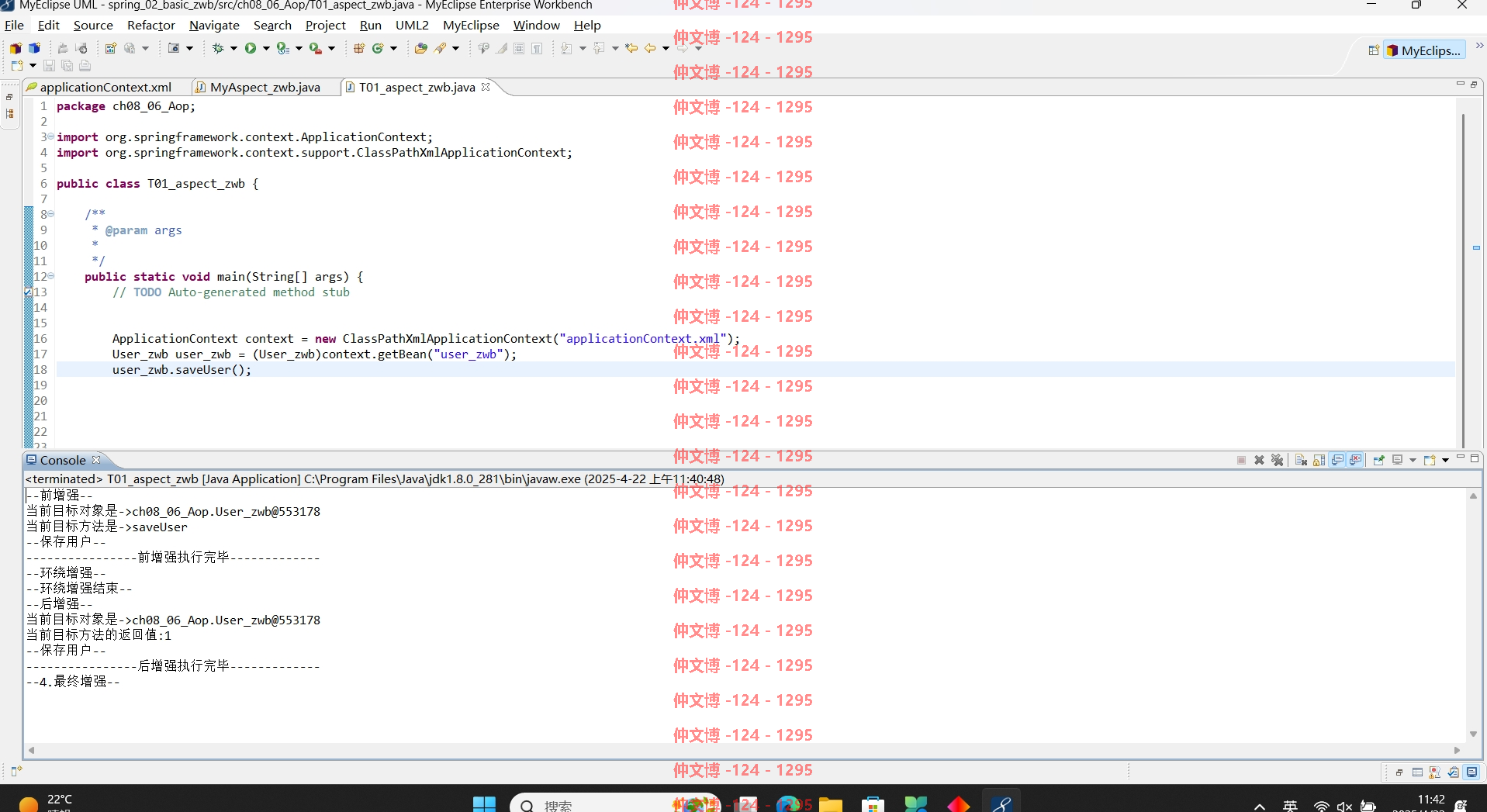Click the editor vertical scrollbar
The image size is (1487, 812).
tap(1463, 279)
